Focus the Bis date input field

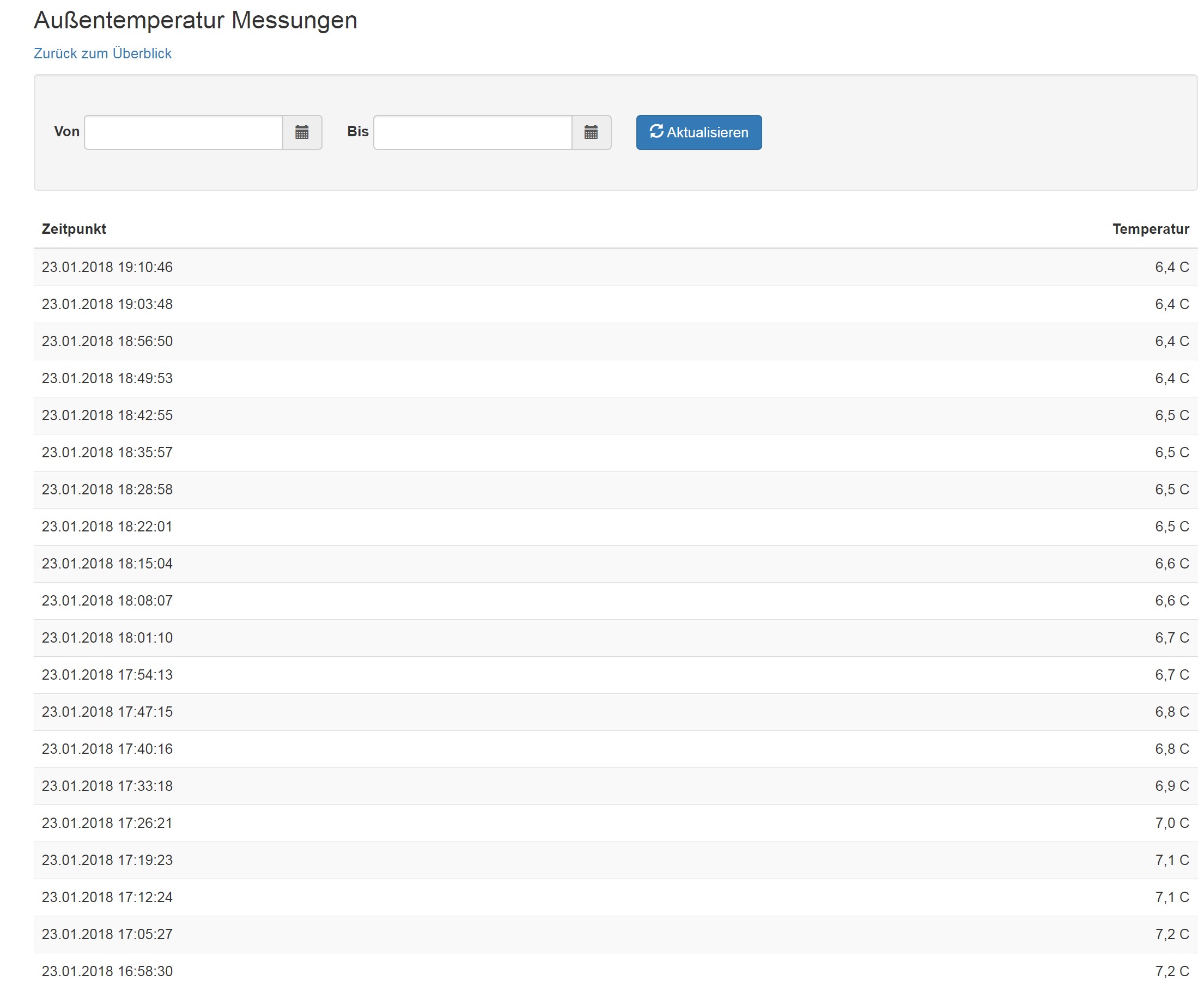[472, 132]
